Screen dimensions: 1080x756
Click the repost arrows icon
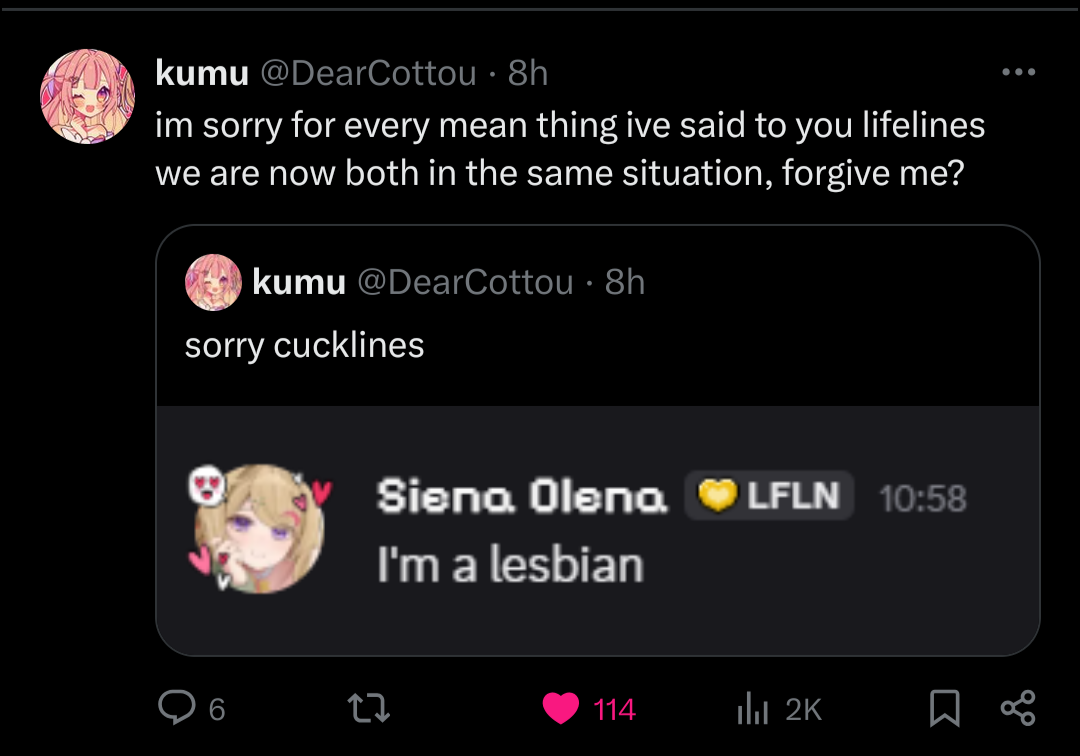click(x=368, y=708)
